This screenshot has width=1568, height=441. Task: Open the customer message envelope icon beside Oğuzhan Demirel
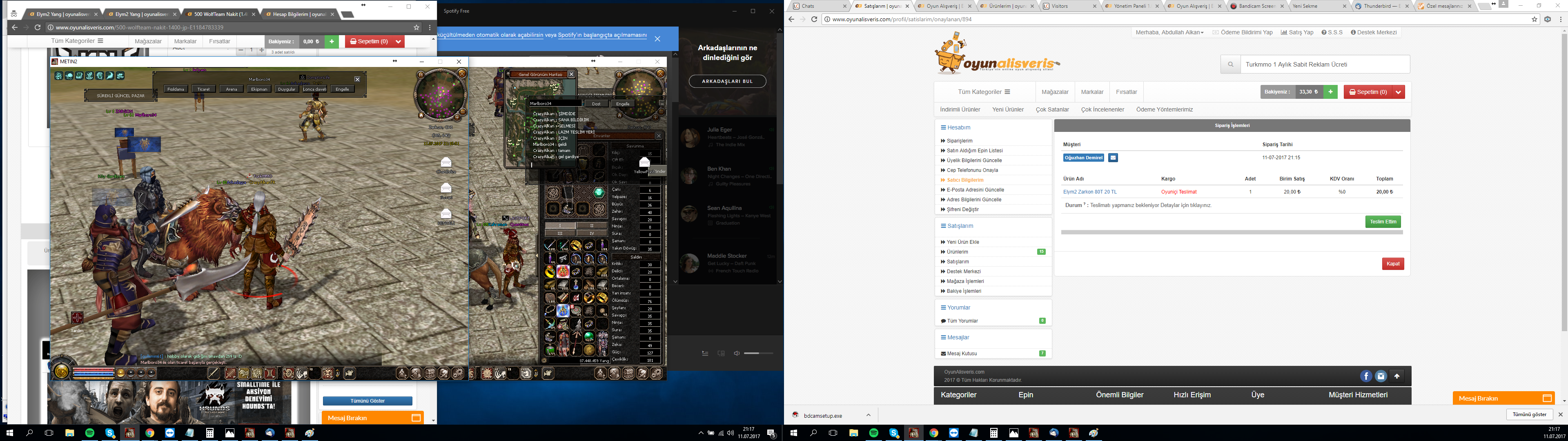click(1113, 158)
